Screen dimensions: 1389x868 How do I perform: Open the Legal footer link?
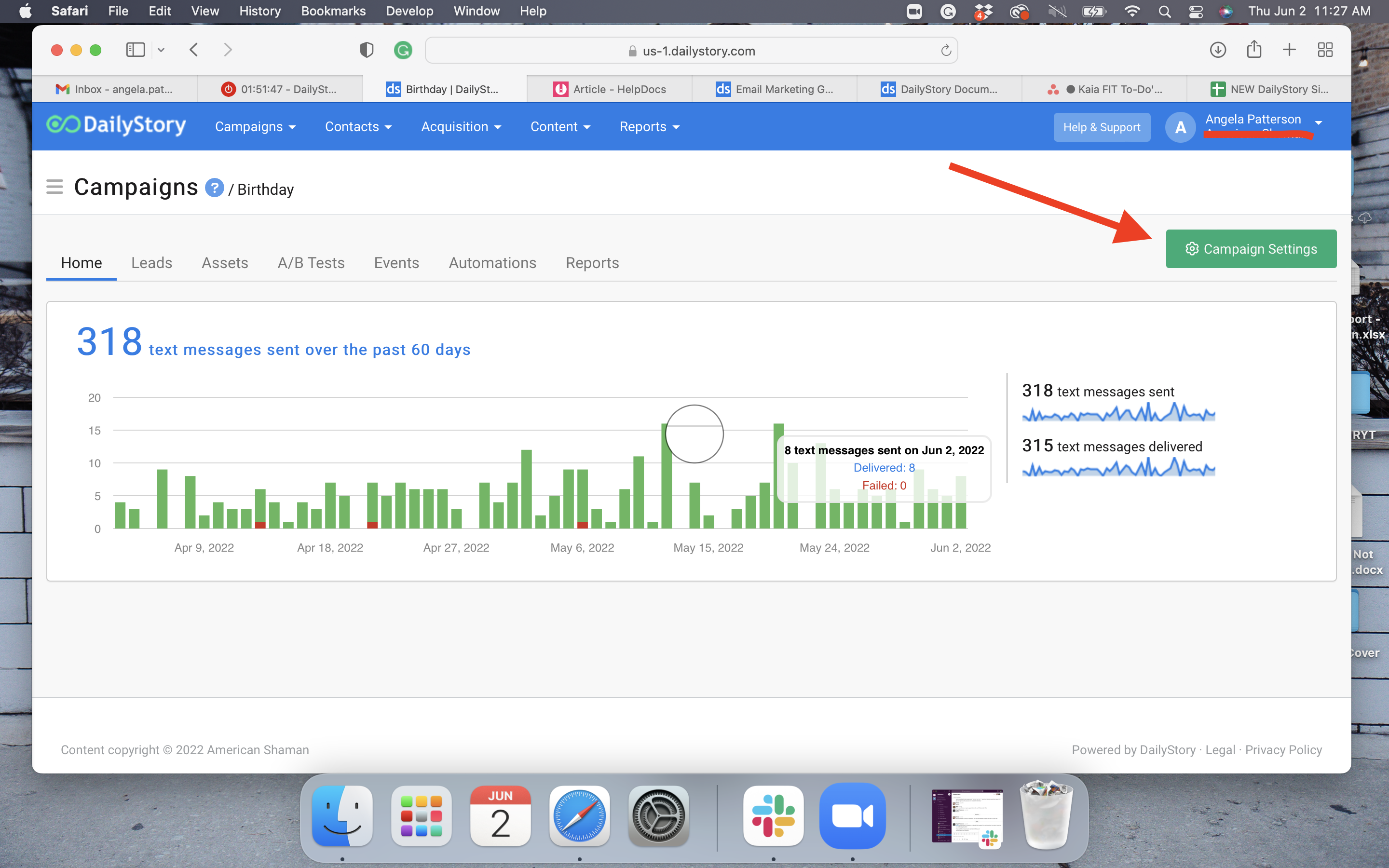pos(1220,750)
